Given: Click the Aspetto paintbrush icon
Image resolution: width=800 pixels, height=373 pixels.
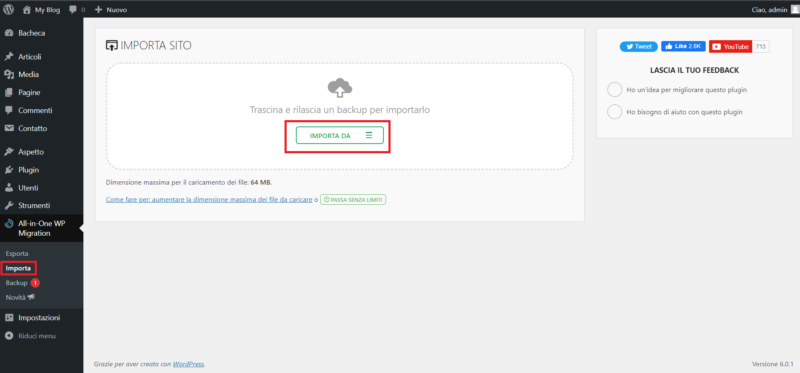Looking at the screenshot, I should point(9,152).
